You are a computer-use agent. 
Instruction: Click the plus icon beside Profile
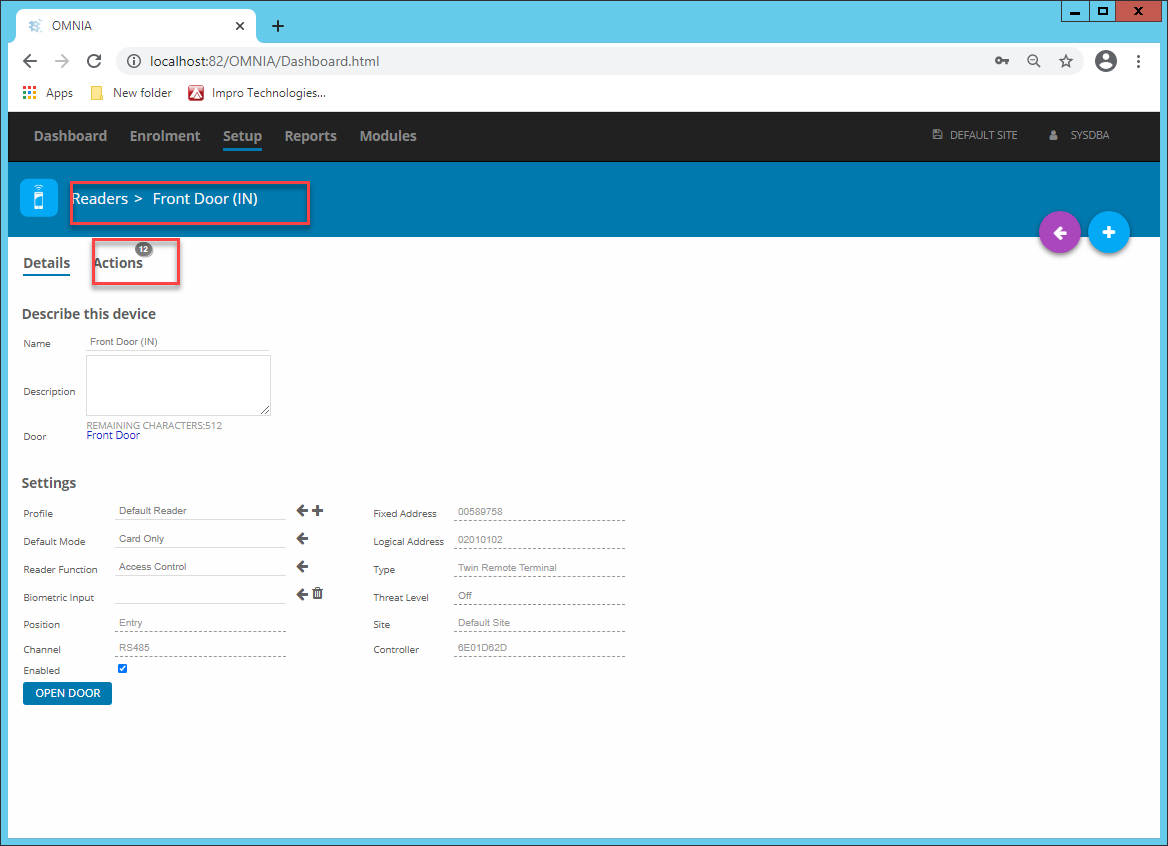tap(317, 511)
